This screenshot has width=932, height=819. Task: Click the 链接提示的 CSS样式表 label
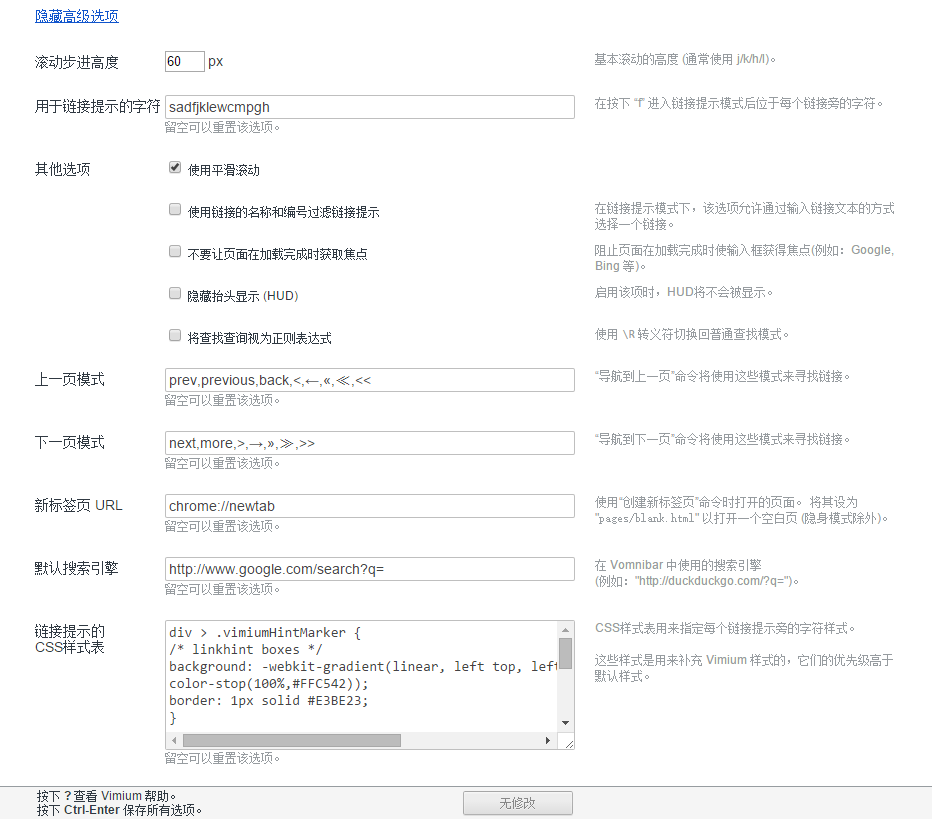(x=70, y=639)
